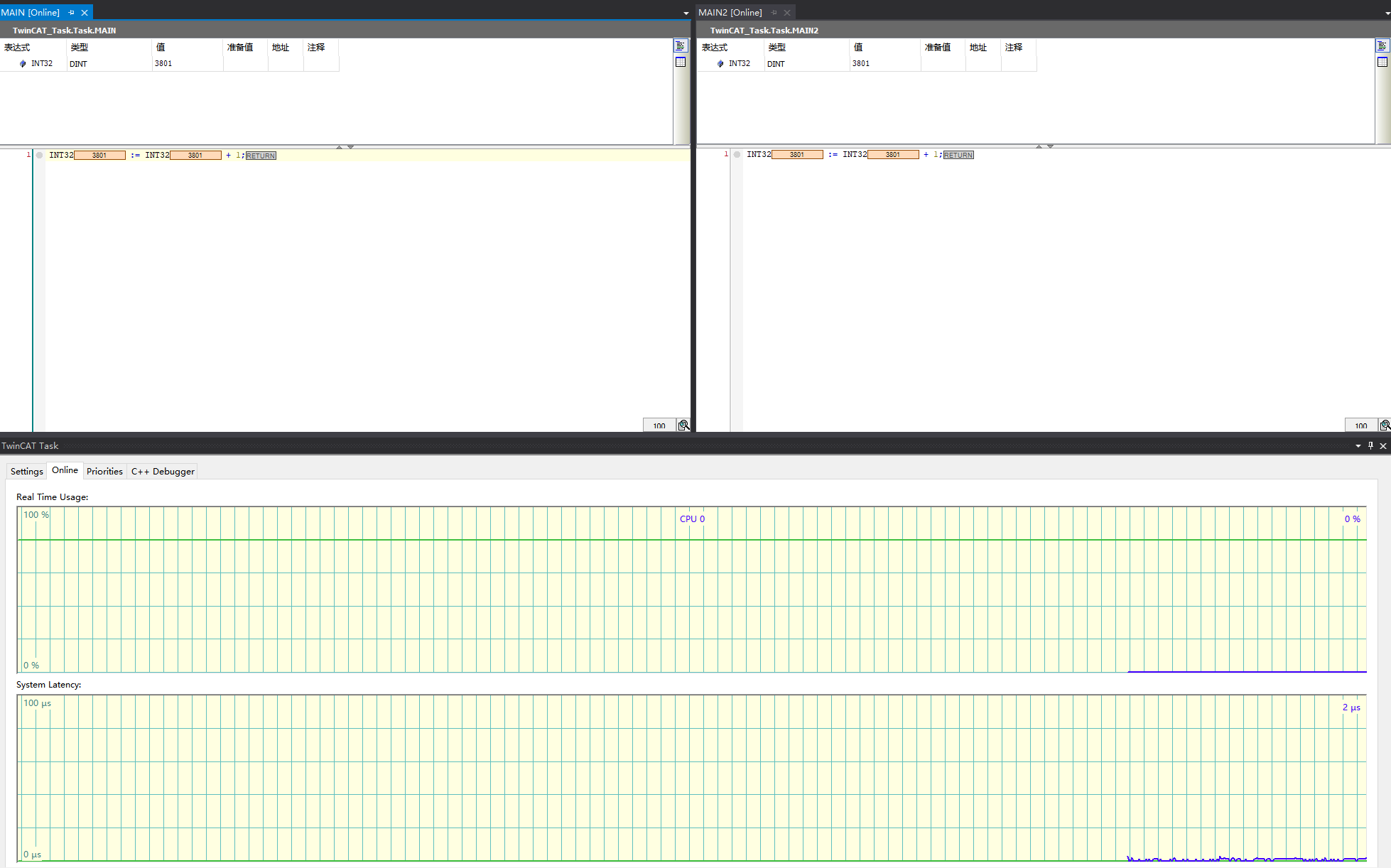Open the Settings tab

27,471
